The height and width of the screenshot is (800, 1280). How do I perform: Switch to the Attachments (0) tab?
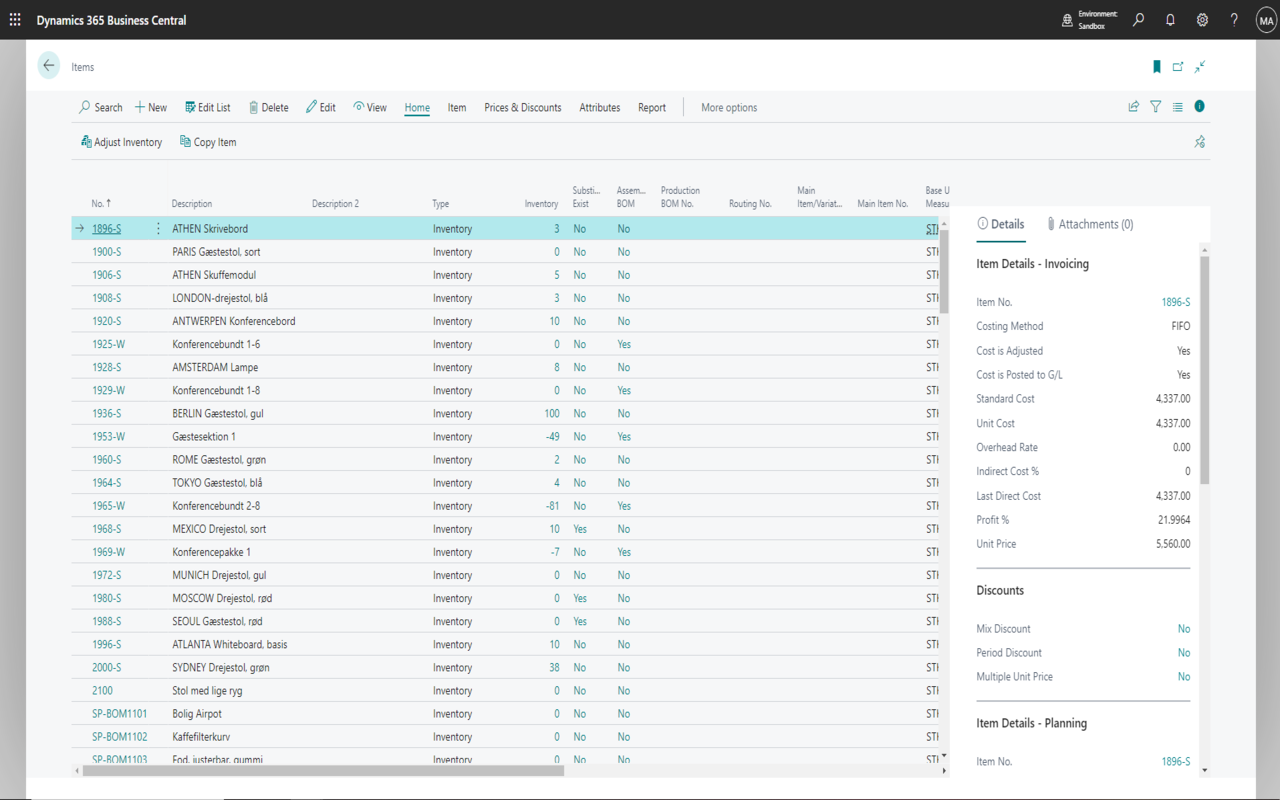pos(1090,224)
